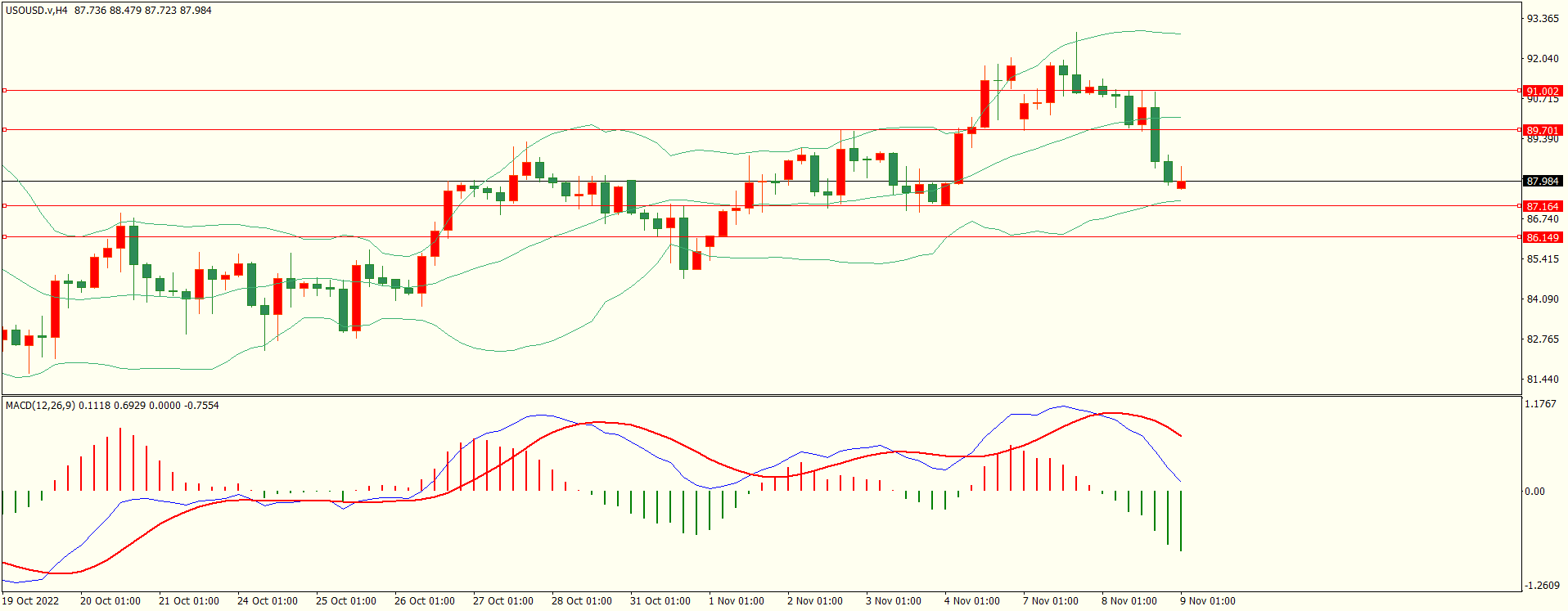The image size is (1568, 611).
Task: Click the left handle of the 86.149 line
Action: 5,236
